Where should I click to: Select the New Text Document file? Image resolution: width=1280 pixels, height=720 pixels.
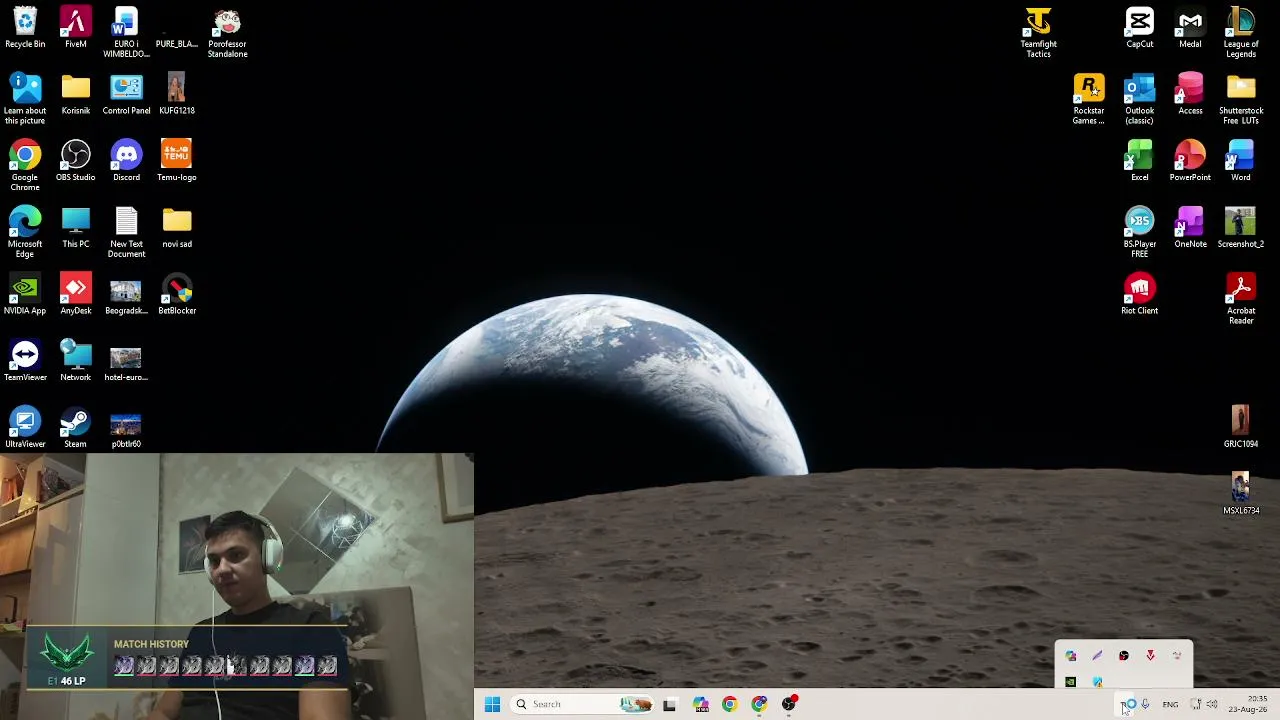coord(126,233)
